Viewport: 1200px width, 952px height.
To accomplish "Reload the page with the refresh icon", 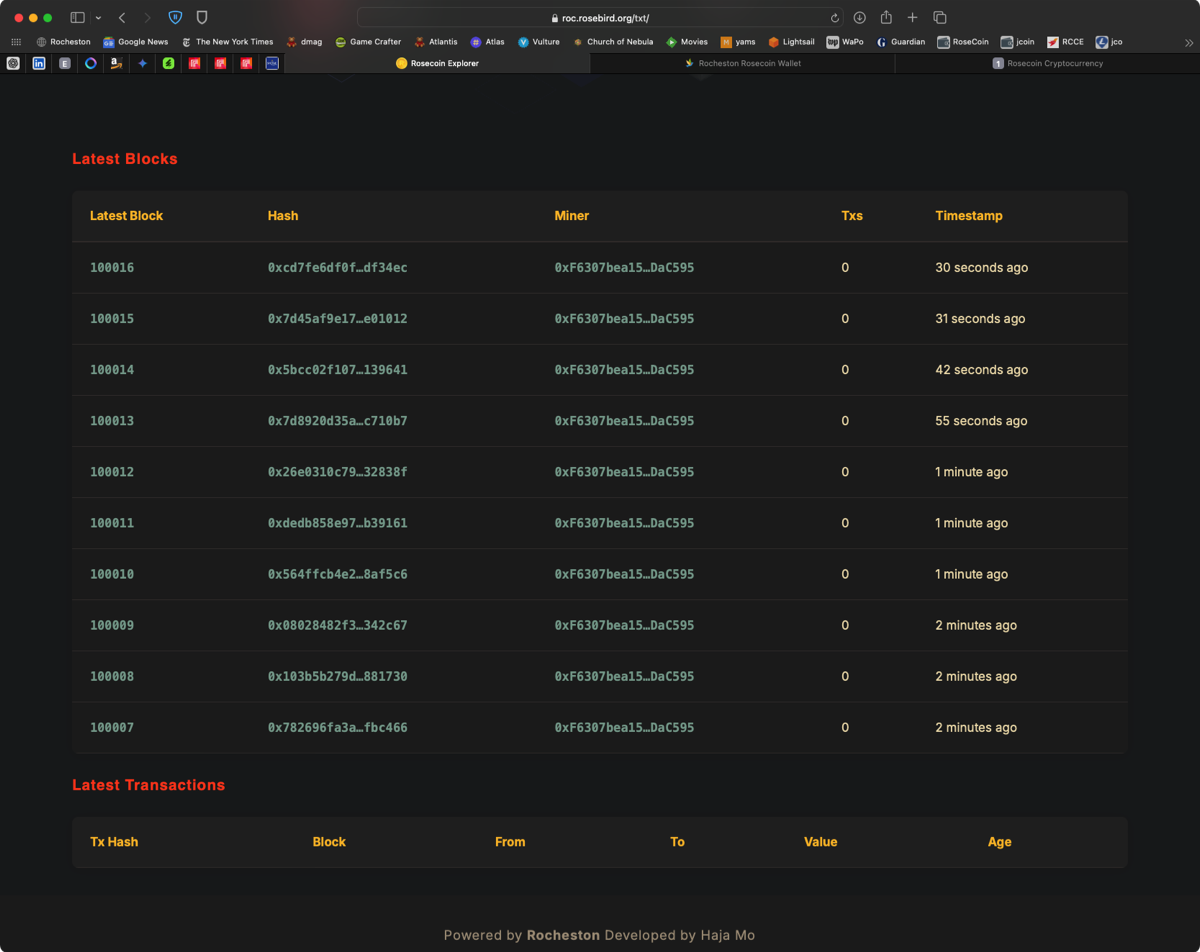I will tap(835, 18).
